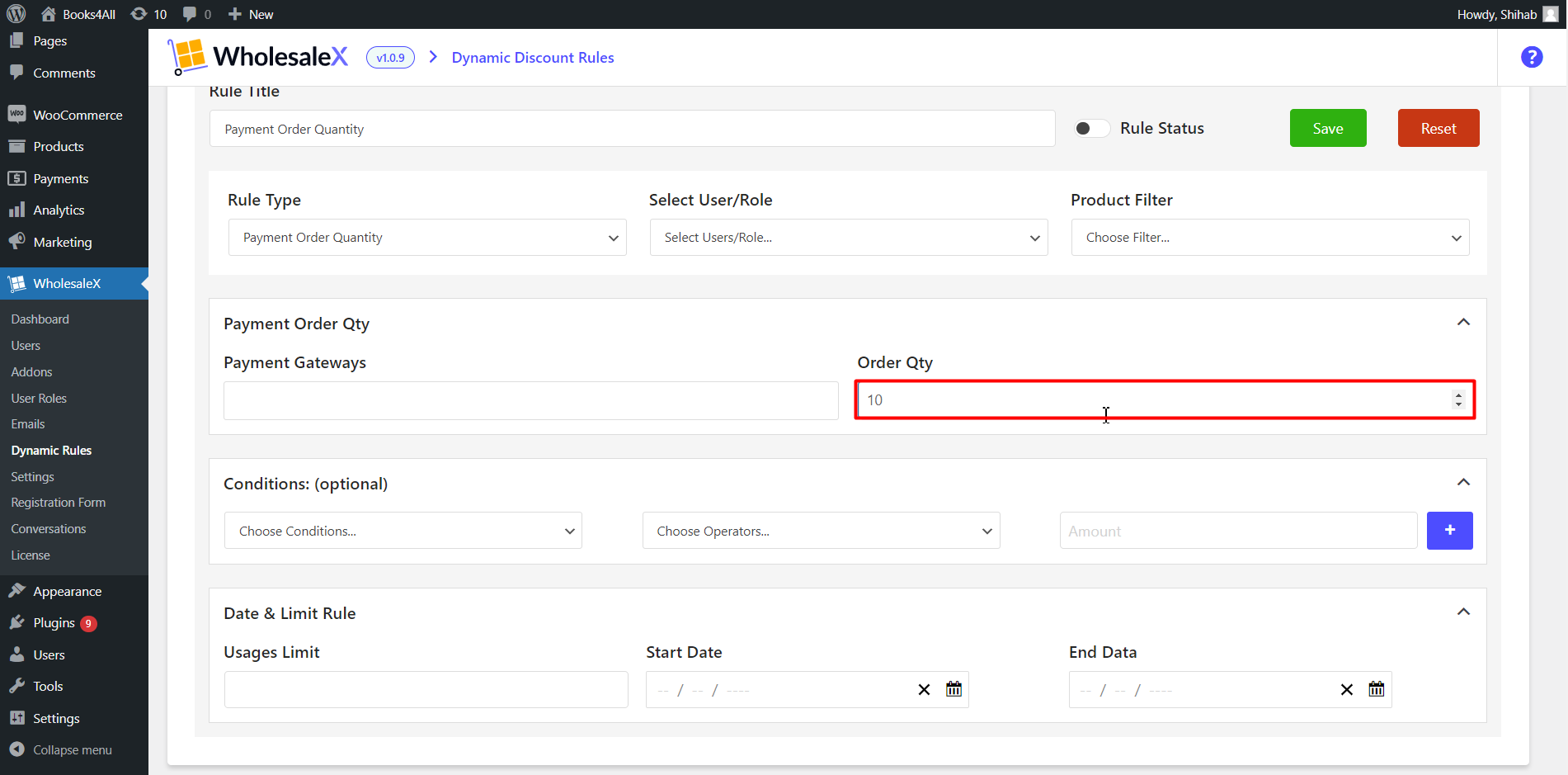
Task: Open the License submenu
Action: coord(31,555)
